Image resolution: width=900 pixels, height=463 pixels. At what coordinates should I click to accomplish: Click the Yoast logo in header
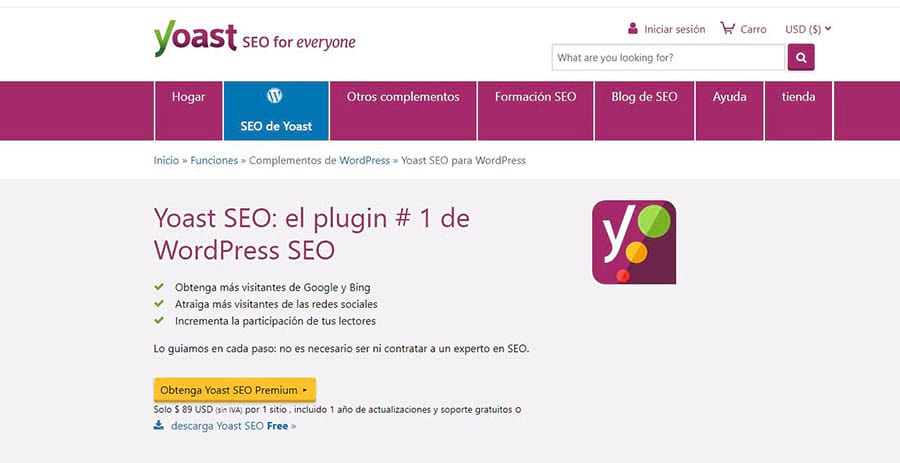coord(195,39)
